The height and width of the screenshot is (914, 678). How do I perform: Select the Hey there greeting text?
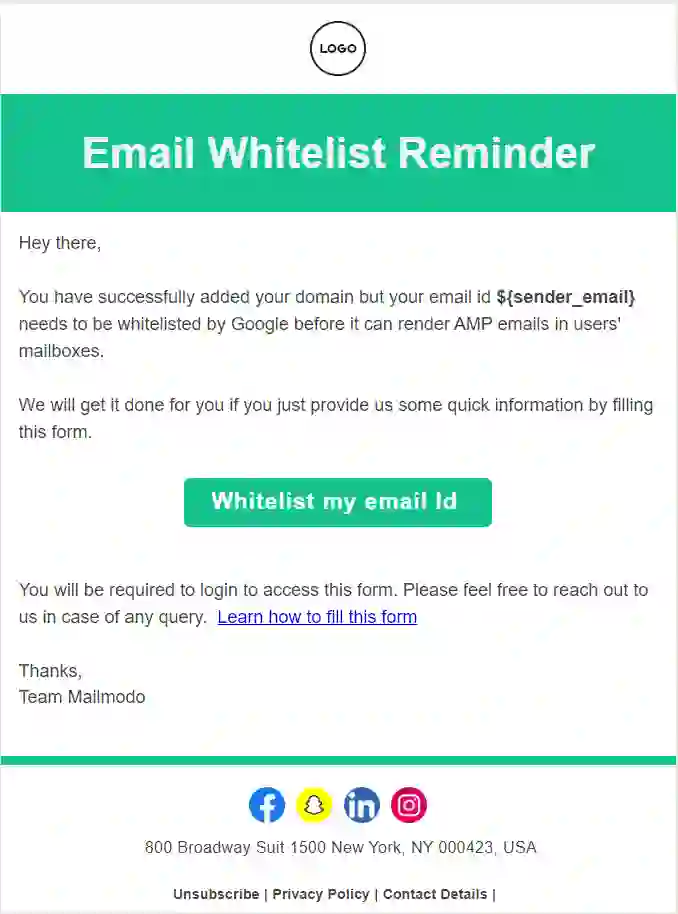point(59,242)
